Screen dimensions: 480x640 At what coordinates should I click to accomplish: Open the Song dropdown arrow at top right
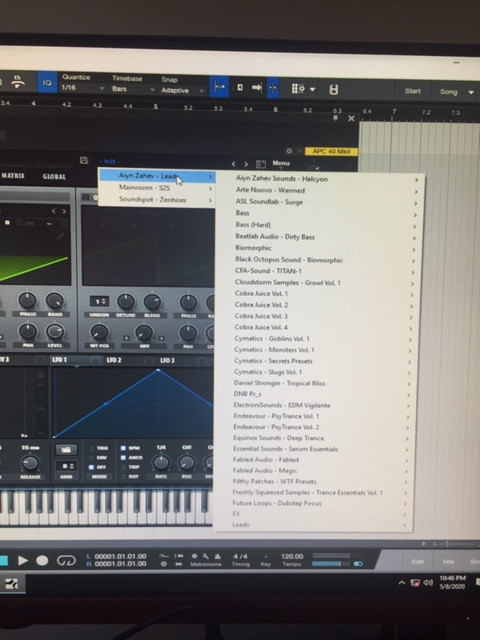(x=471, y=93)
